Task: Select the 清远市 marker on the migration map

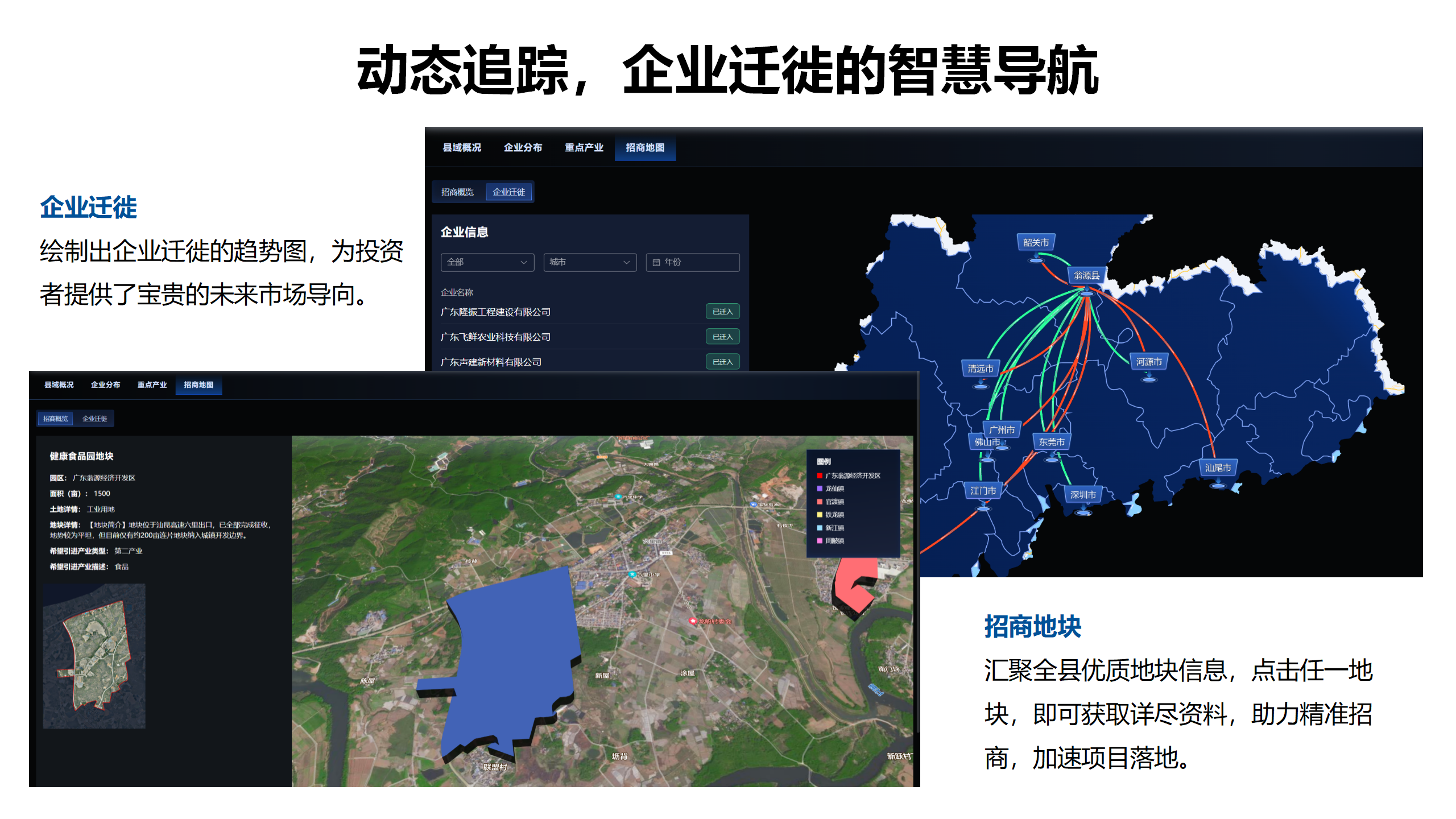Action: click(x=980, y=369)
